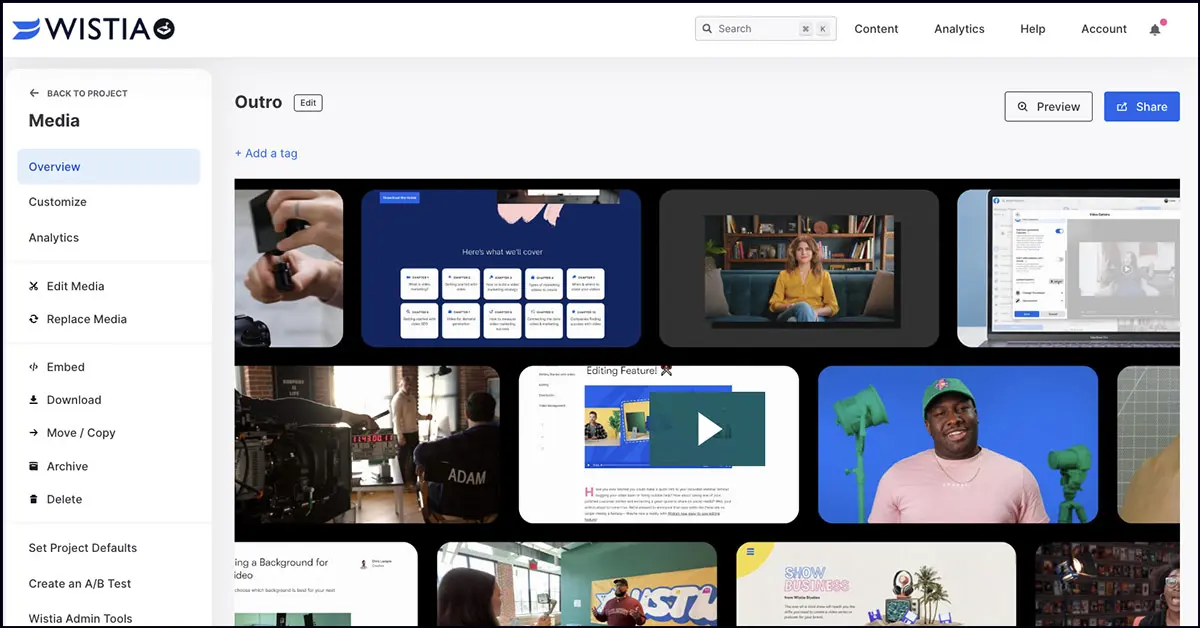This screenshot has height=628, width=1200.
Task: Click the Embed code icon
Action: point(34,367)
